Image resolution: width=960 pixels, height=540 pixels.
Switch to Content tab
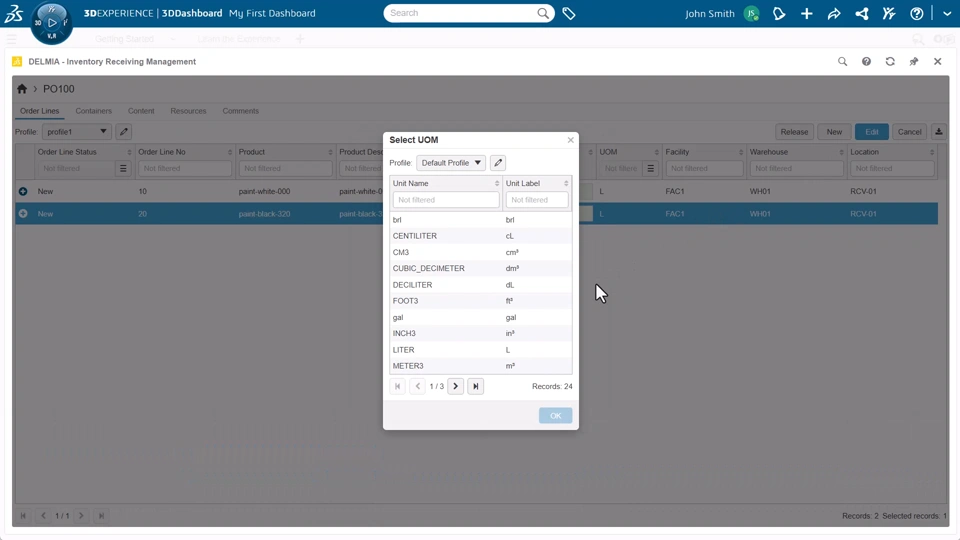(141, 111)
